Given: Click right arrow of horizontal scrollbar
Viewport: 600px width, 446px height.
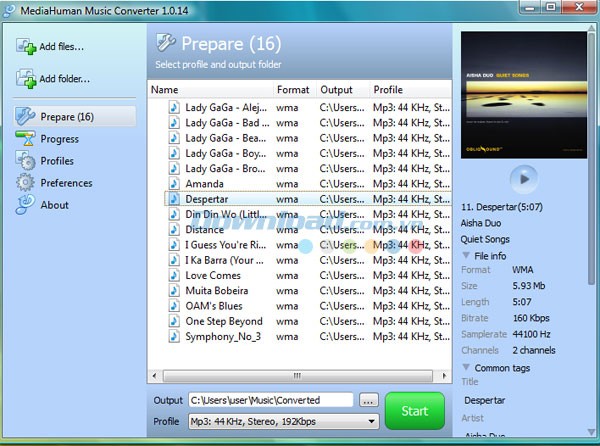Looking at the screenshot, I should [x=444, y=376].
